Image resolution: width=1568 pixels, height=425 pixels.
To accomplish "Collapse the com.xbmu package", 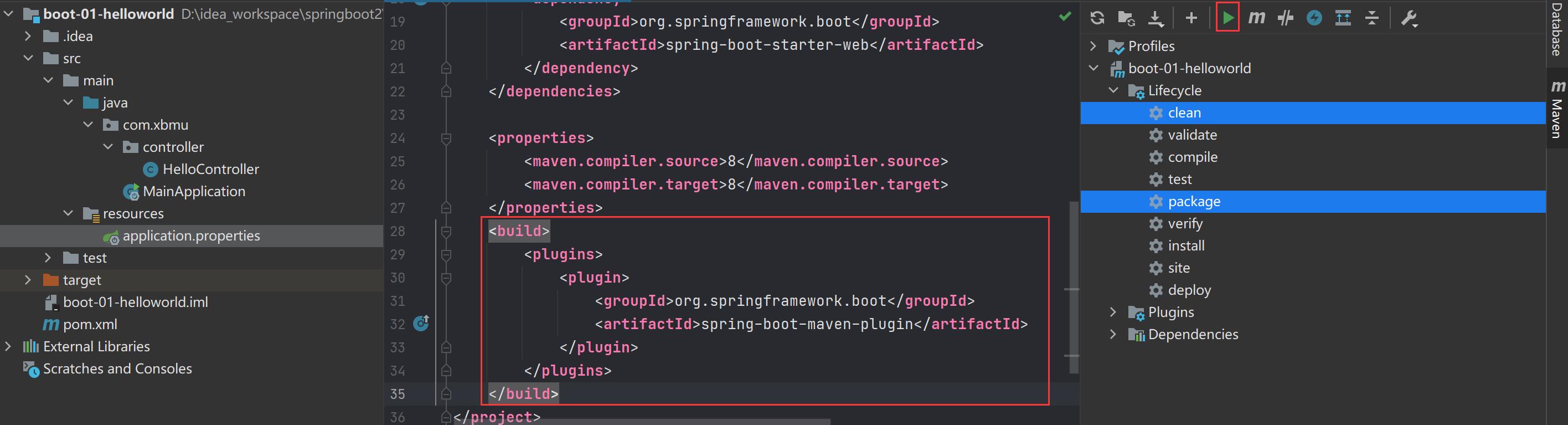I will [88, 124].
